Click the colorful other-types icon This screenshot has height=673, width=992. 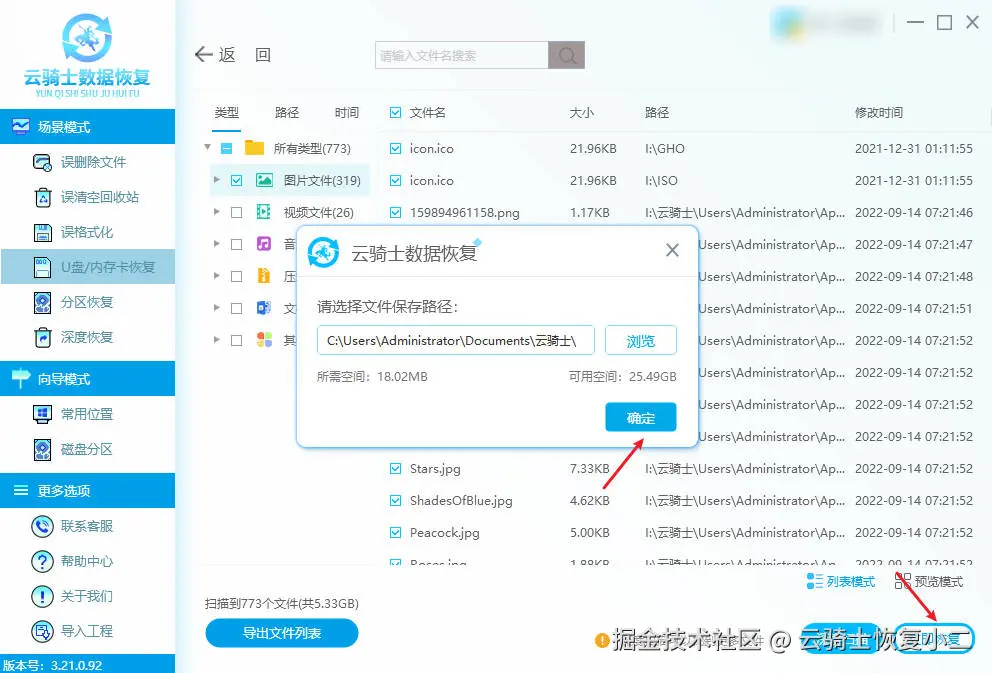[x=264, y=340]
